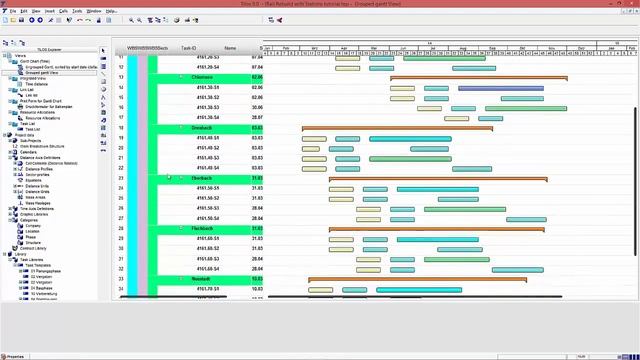This screenshot has height=360, width=640.
Task: Select Distance Profiles in the tree
Action: tap(39, 169)
